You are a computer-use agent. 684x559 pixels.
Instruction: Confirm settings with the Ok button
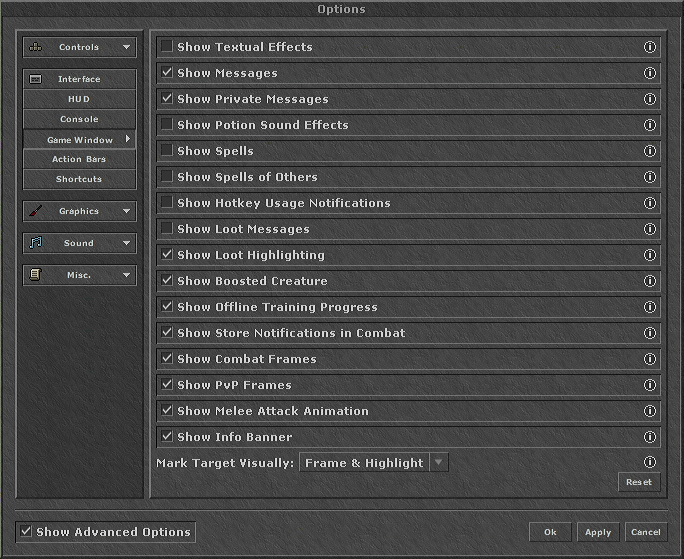click(550, 532)
